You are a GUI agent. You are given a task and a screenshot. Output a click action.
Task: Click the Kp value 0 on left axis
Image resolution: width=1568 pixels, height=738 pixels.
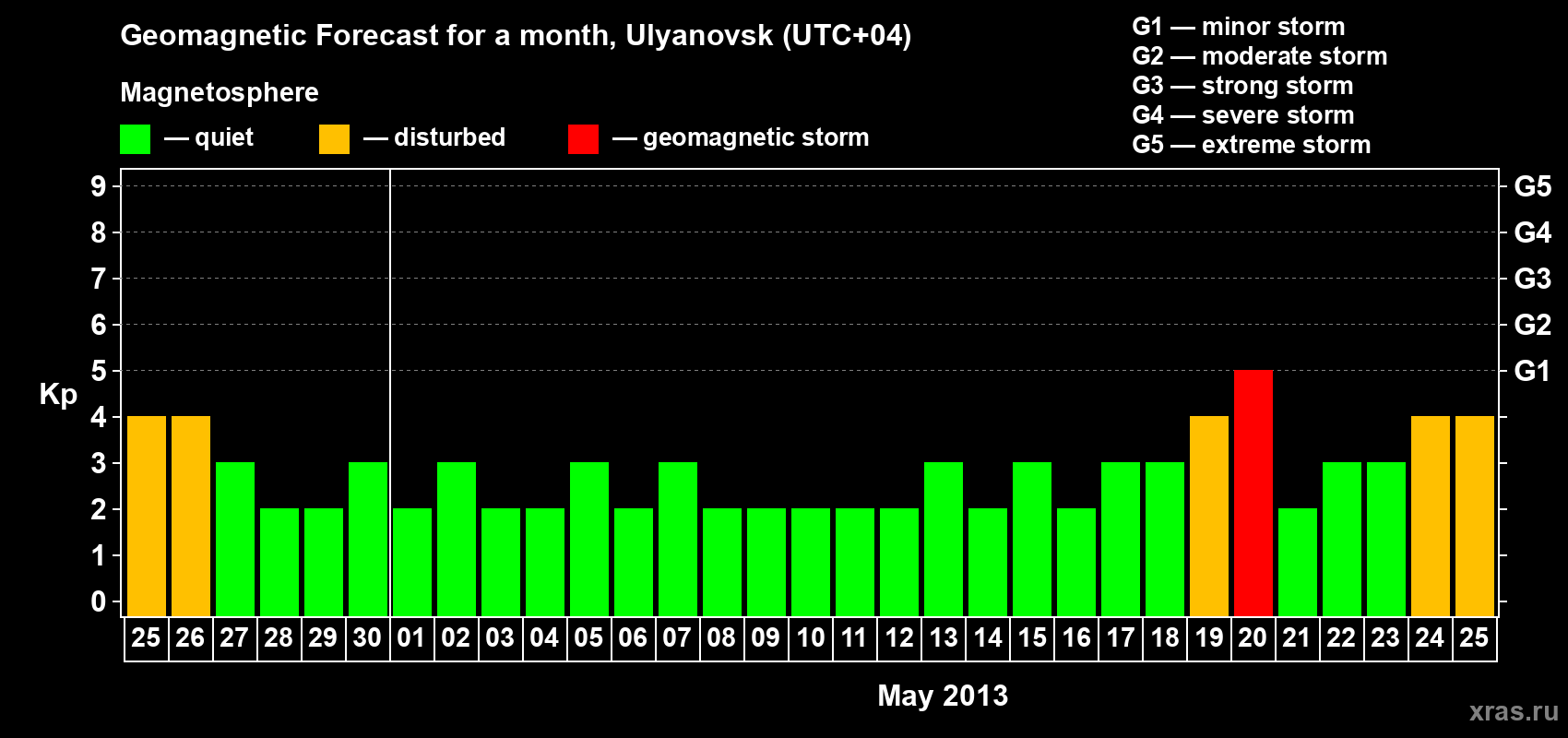pyautogui.click(x=99, y=601)
